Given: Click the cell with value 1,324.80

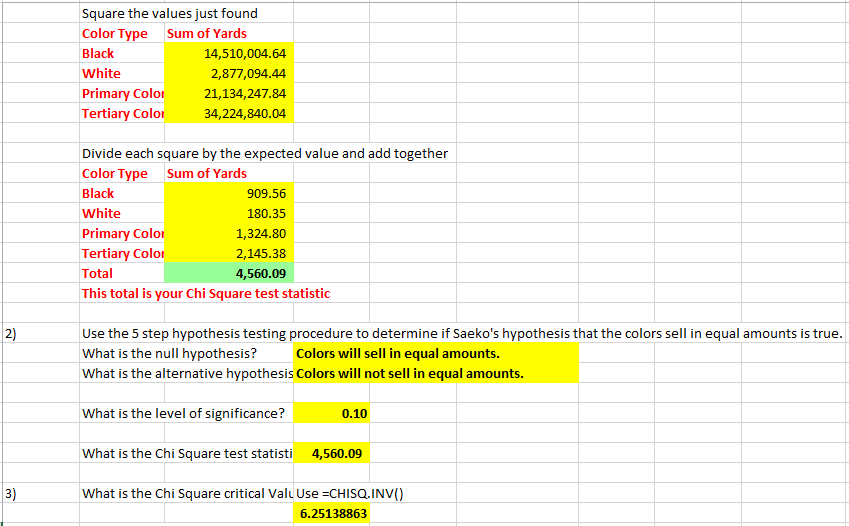Looking at the screenshot, I should (x=229, y=233).
